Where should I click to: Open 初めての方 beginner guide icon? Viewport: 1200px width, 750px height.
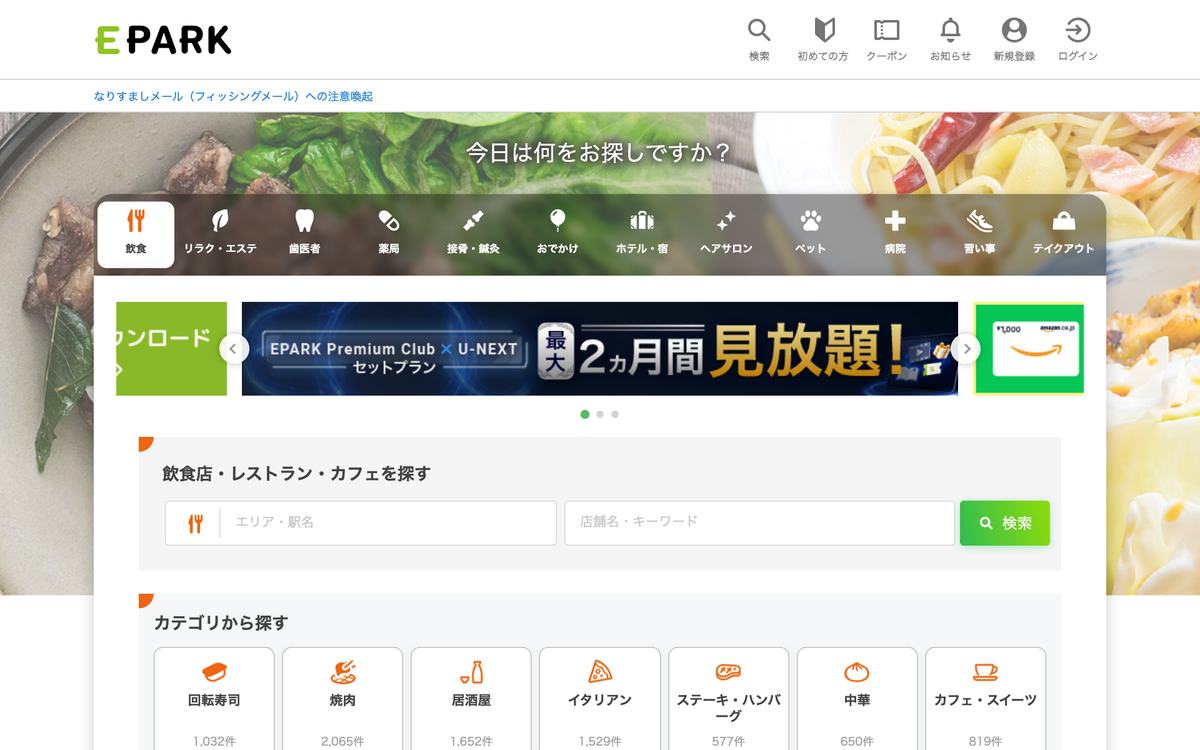[x=823, y=40]
